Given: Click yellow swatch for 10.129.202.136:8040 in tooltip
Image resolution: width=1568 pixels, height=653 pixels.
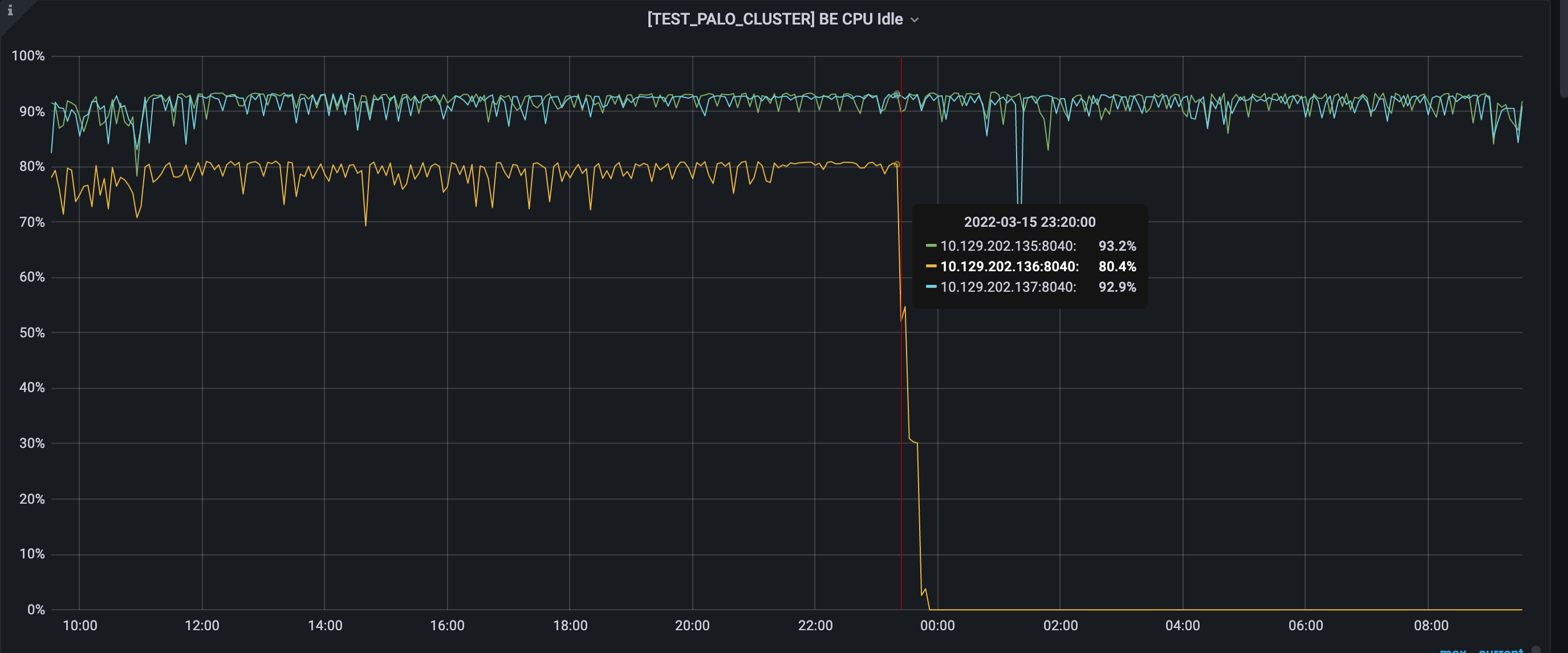Looking at the screenshot, I should point(931,267).
